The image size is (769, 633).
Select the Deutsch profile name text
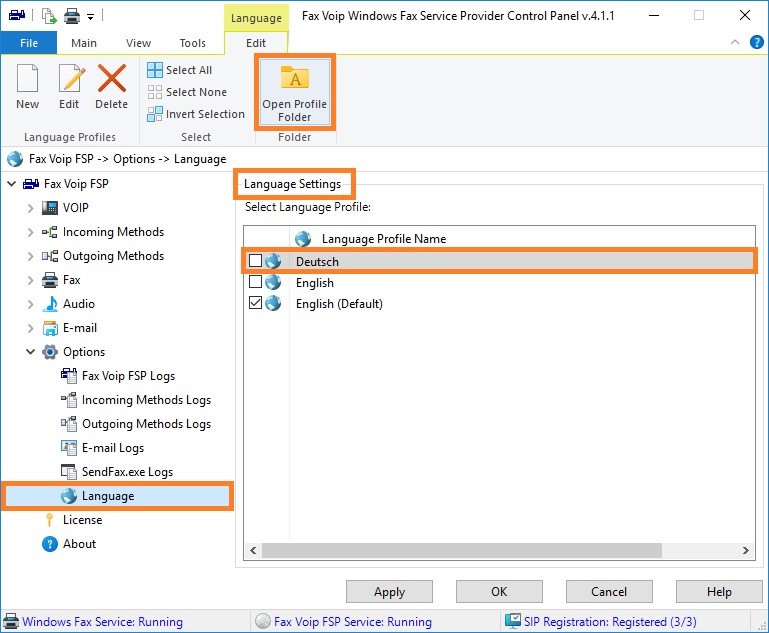click(317, 262)
